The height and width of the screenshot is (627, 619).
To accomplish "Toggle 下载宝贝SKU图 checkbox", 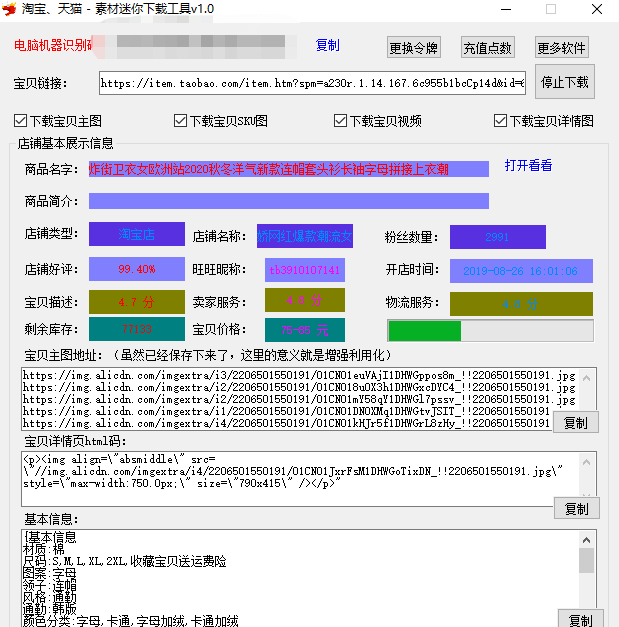I will click(x=181, y=121).
